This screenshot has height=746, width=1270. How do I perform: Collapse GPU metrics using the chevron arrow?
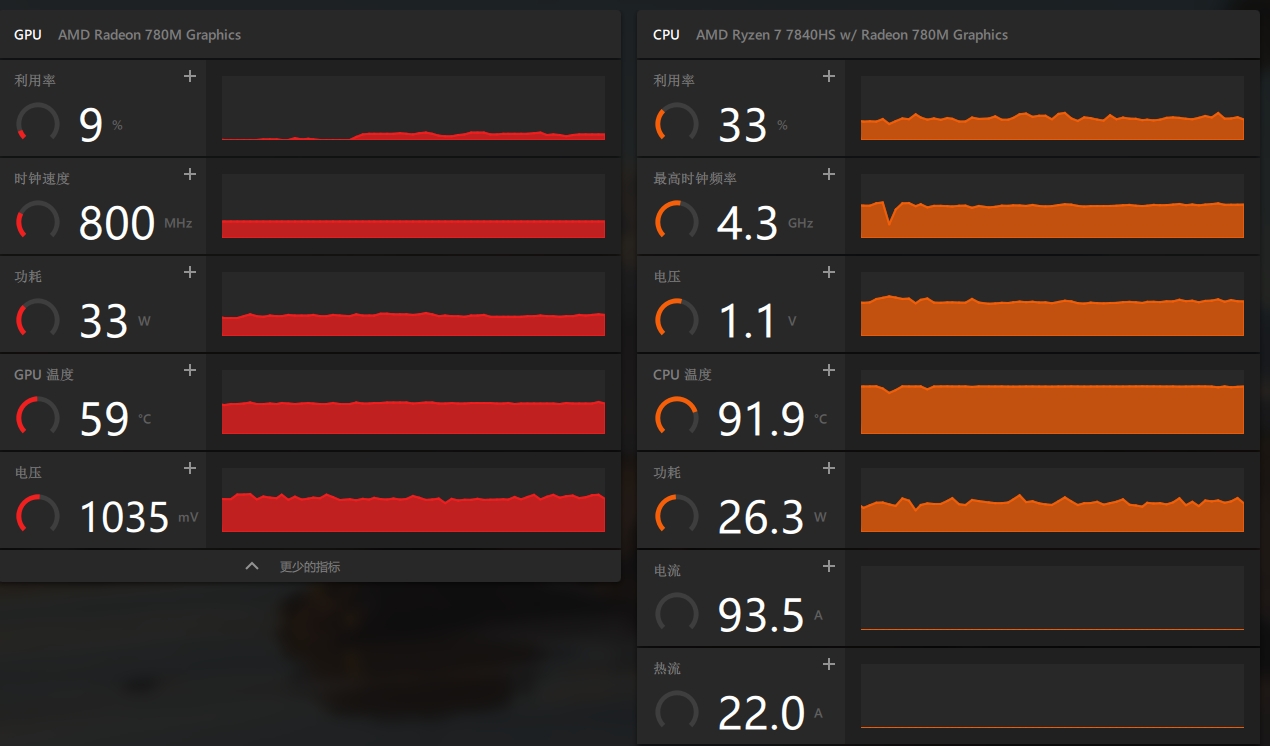252,566
